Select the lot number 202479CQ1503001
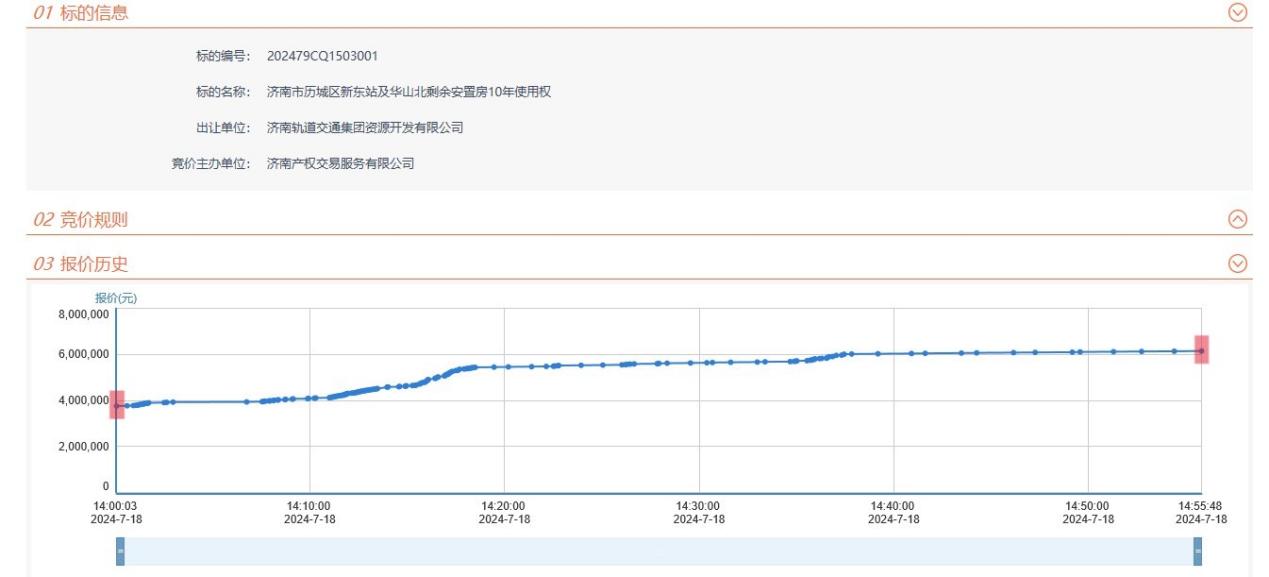The width and height of the screenshot is (1269, 577). (322, 55)
